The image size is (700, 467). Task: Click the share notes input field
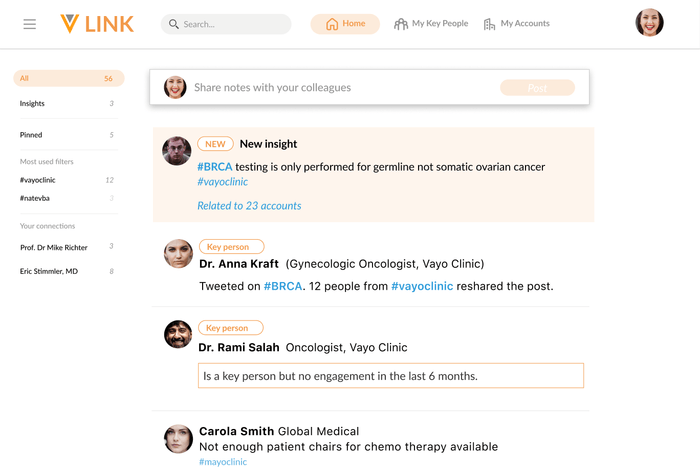tap(340, 88)
